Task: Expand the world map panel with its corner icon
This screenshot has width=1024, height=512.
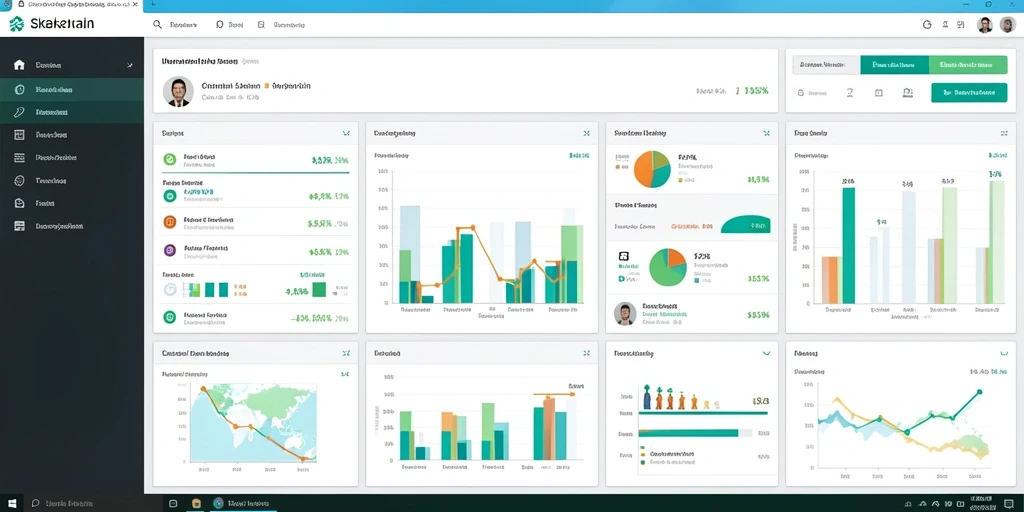Action: pos(346,353)
